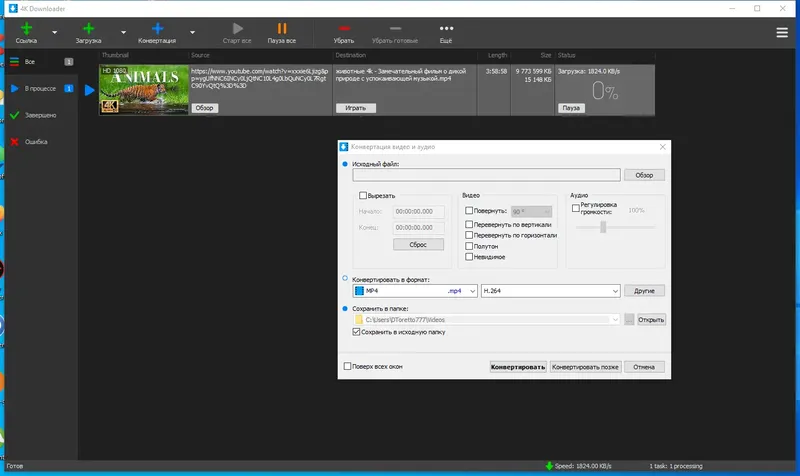Select the Ошибка filter
Image resolution: width=800 pixels, height=476 pixels.
(41, 142)
